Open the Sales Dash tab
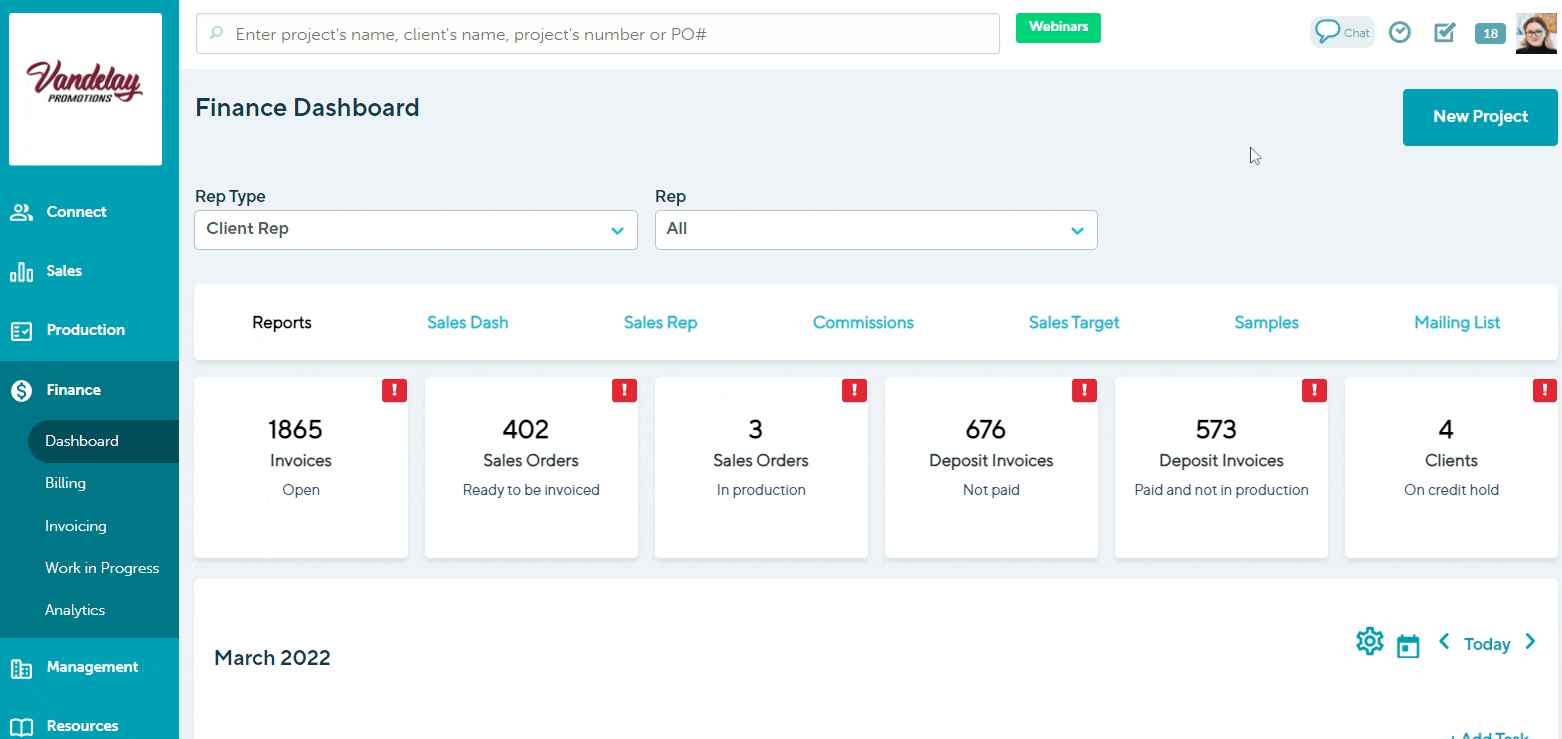 [467, 323]
